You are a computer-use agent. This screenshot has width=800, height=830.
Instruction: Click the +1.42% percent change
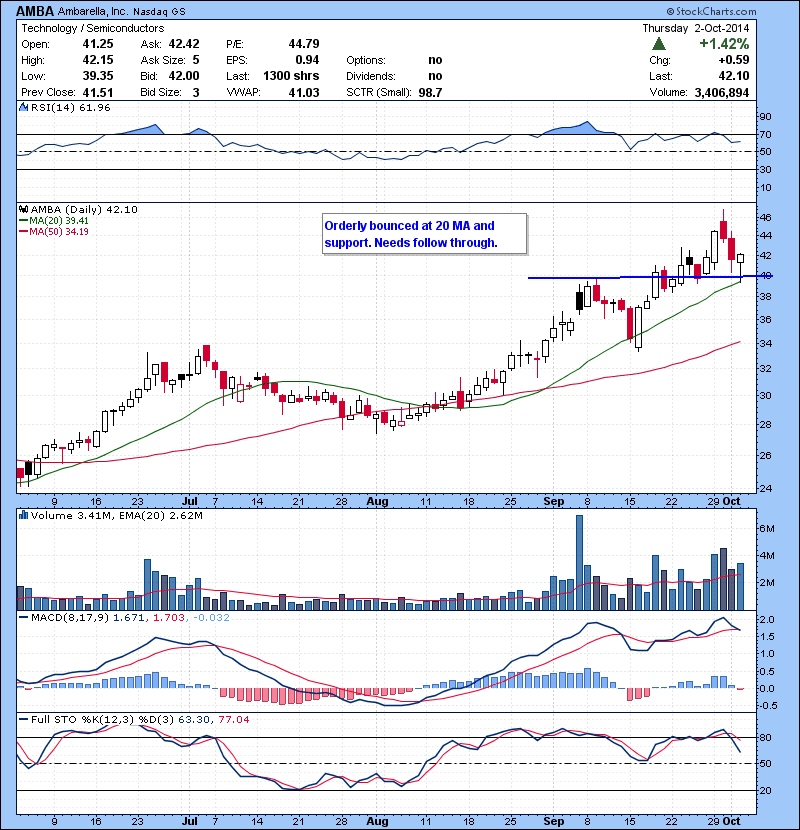[724, 43]
